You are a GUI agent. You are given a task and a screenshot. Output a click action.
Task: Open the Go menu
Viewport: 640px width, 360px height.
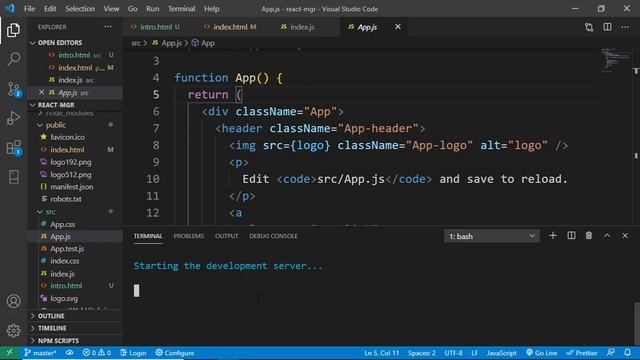point(132,9)
